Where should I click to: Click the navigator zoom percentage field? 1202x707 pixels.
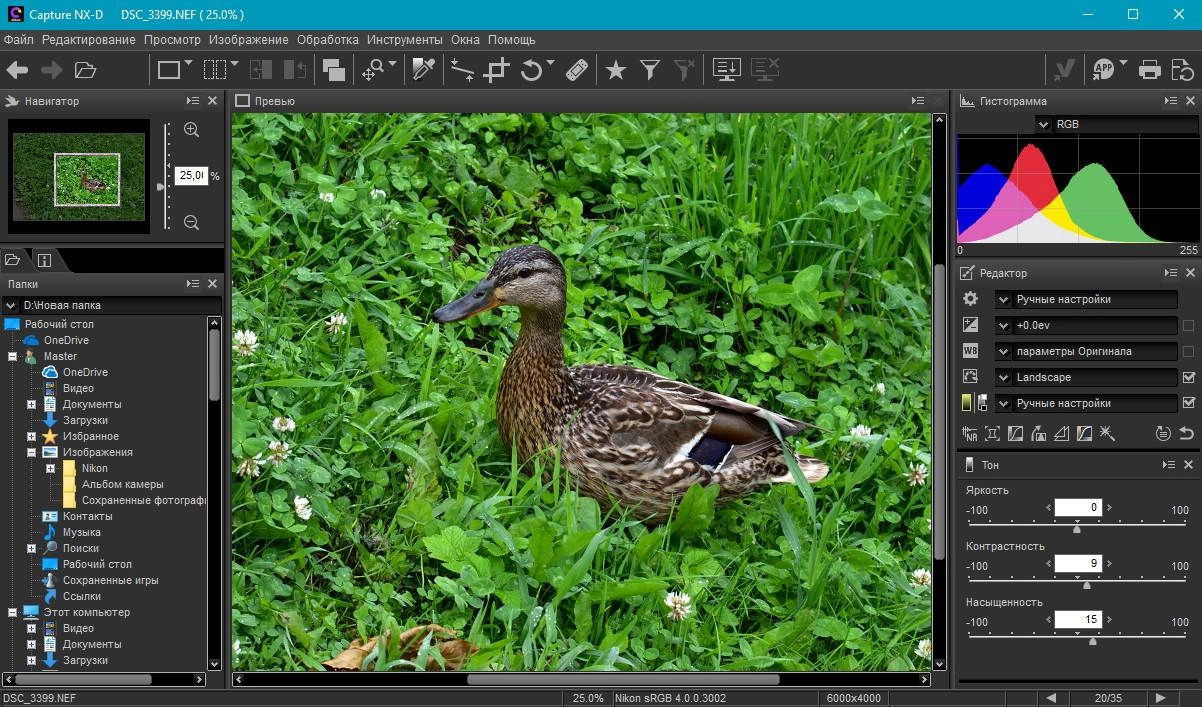pos(191,175)
